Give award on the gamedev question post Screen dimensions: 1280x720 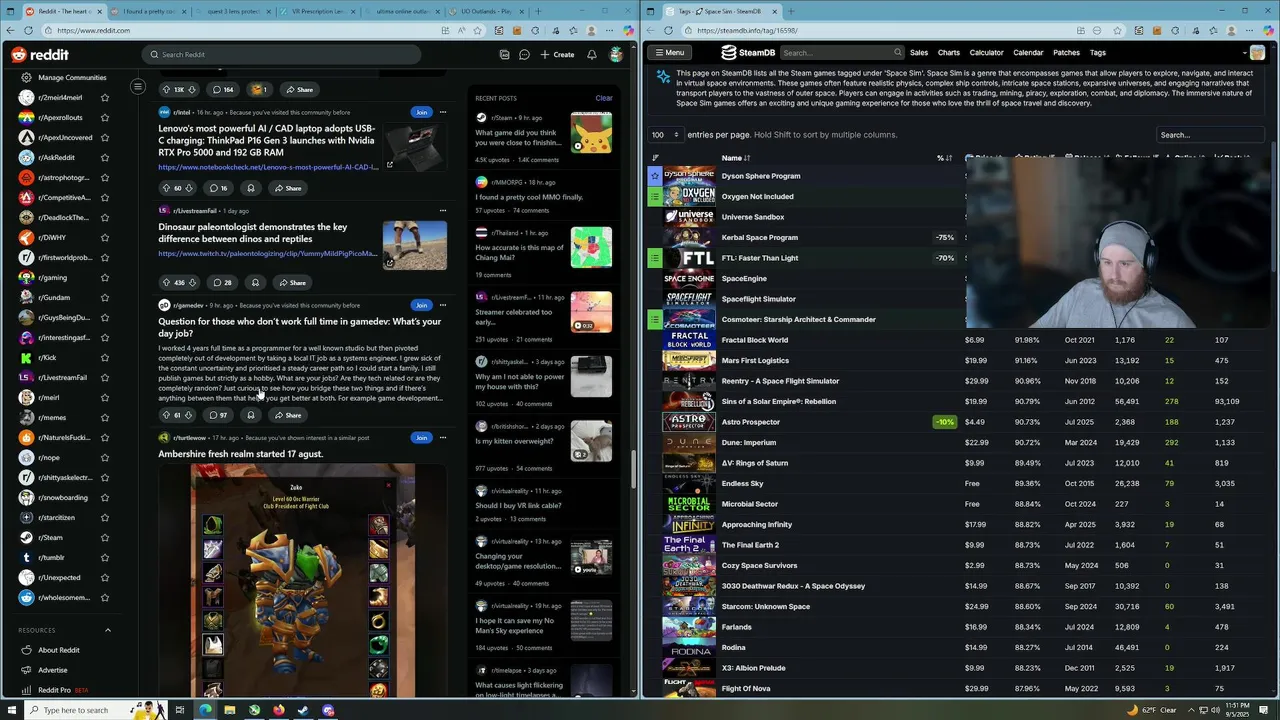pos(251,415)
